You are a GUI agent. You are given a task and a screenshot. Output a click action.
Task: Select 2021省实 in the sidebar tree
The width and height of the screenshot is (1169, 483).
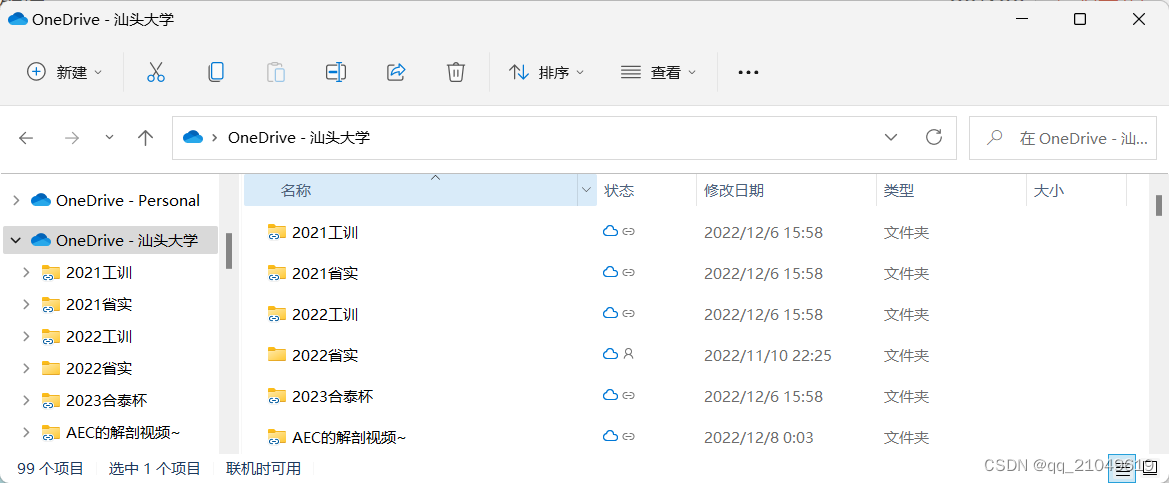click(99, 304)
